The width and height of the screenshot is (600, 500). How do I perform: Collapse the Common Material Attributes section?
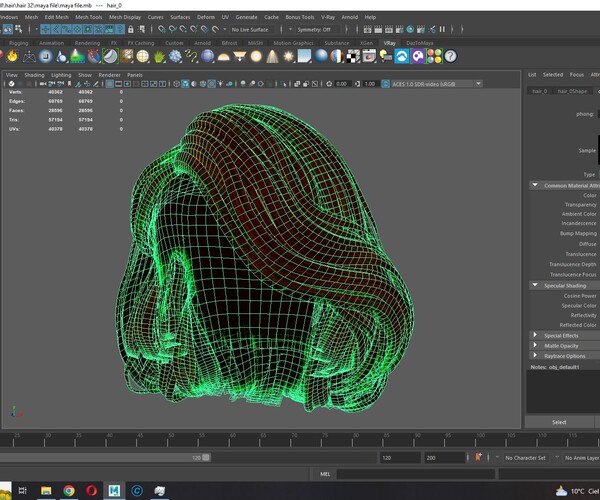[x=535, y=185]
